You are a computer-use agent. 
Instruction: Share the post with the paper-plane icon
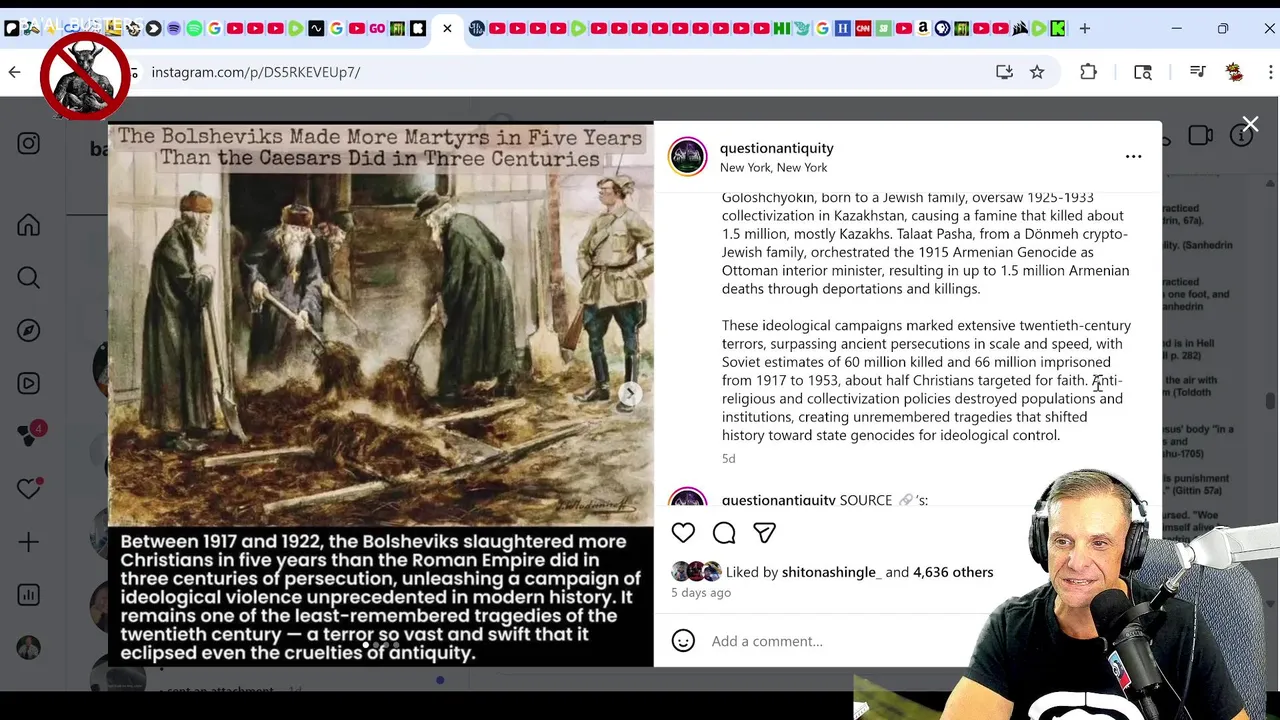tap(764, 533)
